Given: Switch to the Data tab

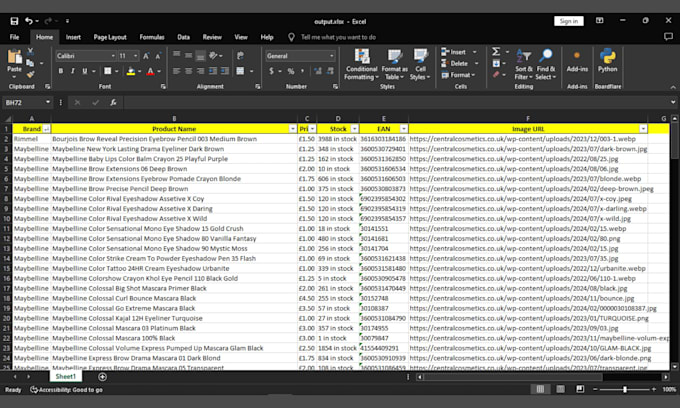Looking at the screenshot, I should pyautogui.click(x=183, y=37).
